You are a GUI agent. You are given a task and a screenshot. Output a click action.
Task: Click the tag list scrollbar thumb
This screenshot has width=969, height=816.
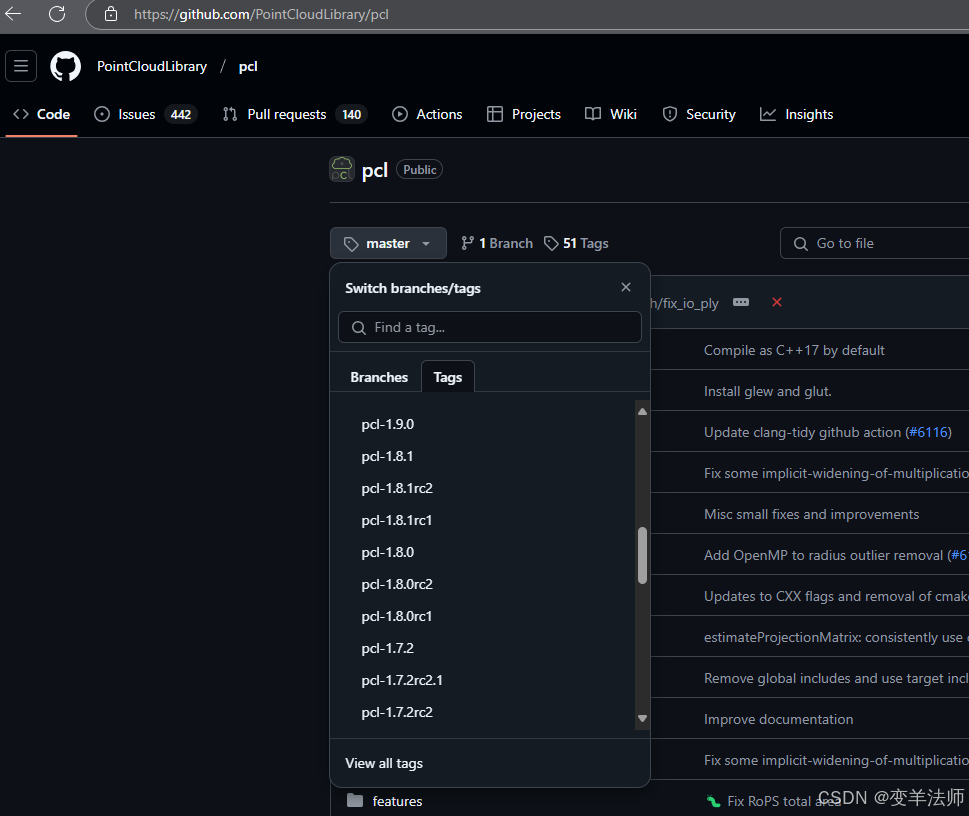pyautogui.click(x=643, y=555)
